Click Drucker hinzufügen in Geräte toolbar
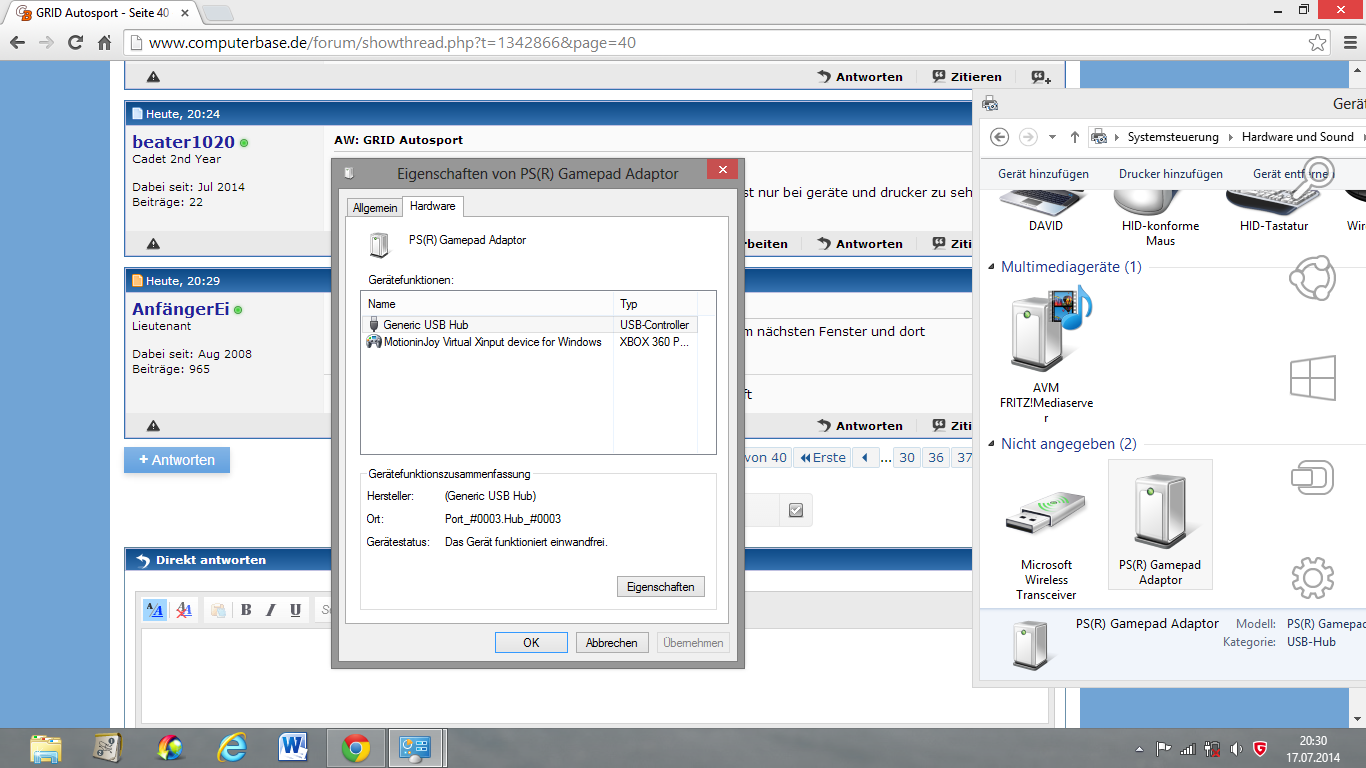 pos(1171,174)
